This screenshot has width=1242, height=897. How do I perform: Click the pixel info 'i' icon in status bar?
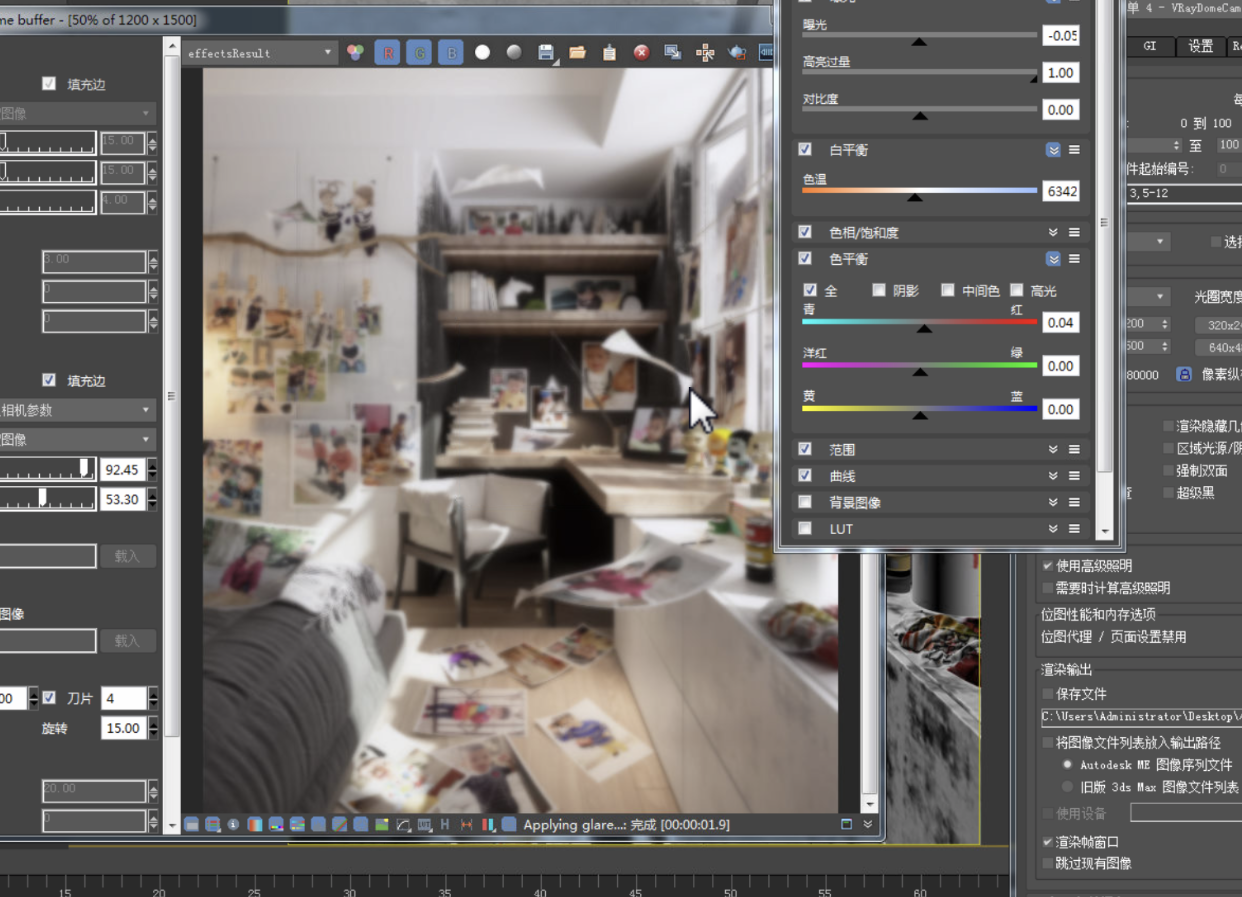click(x=233, y=825)
